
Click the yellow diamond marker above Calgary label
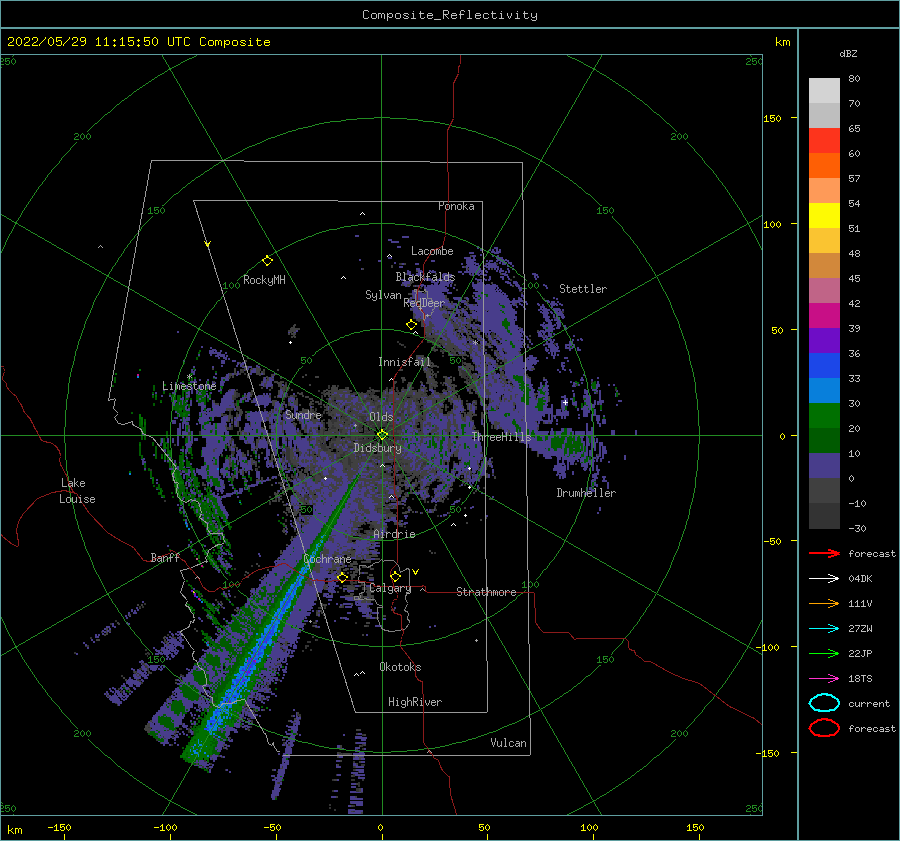click(395, 576)
